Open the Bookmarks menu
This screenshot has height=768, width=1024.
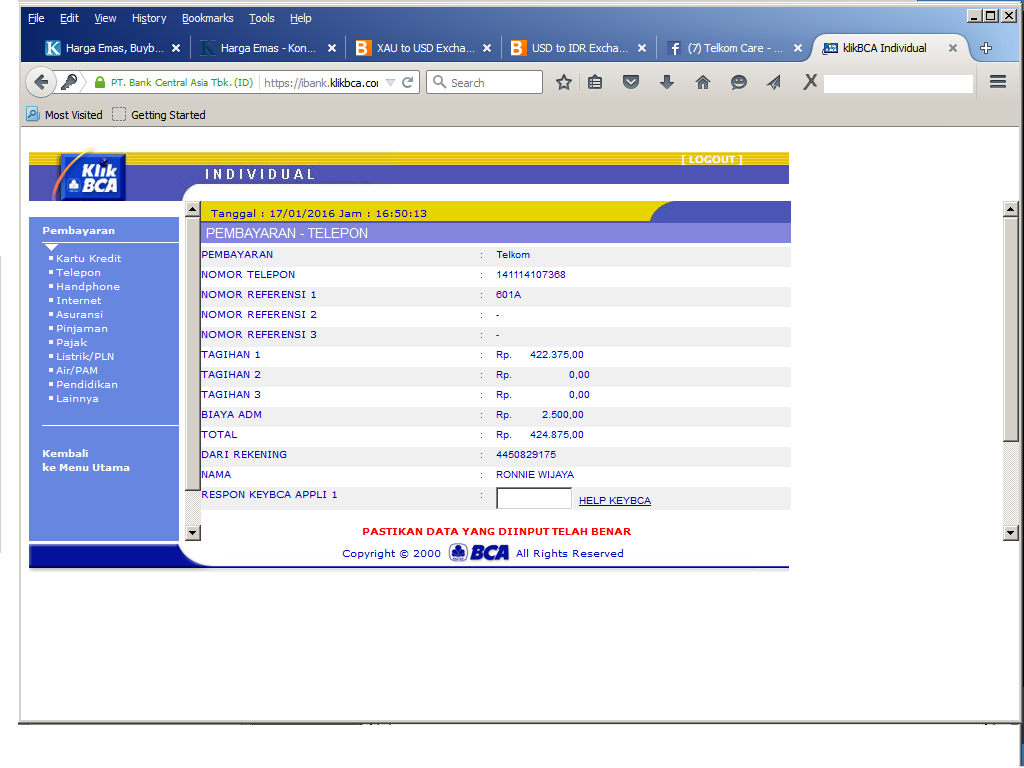208,18
